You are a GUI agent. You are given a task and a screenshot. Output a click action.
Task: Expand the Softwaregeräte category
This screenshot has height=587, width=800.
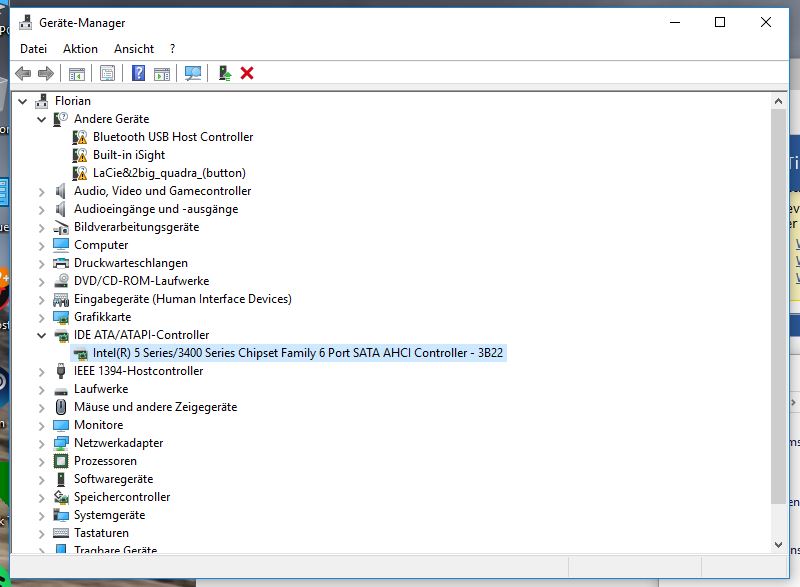pyautogui.click(x=41, y=480)
